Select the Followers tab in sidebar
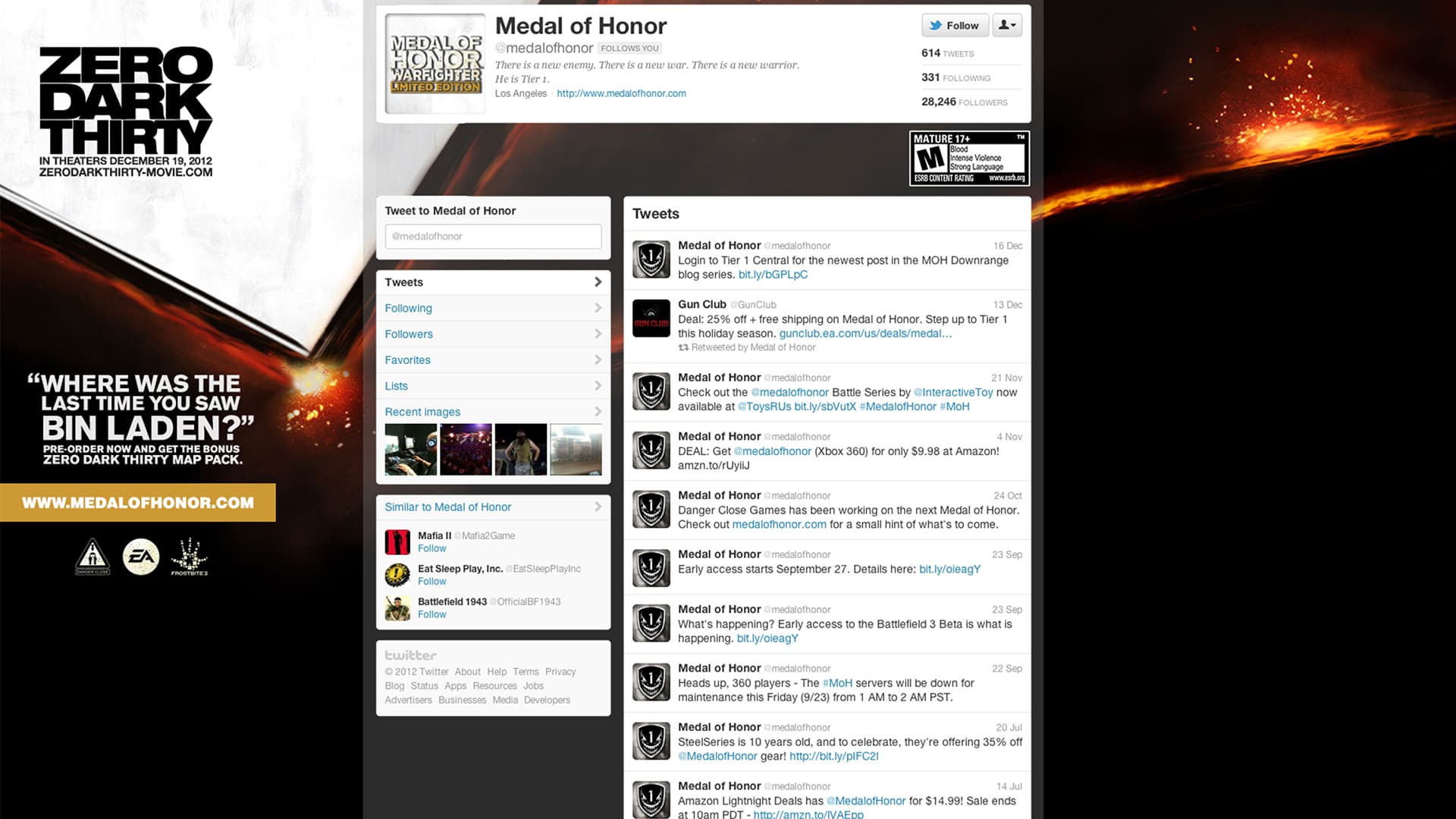 pos(493,334)
